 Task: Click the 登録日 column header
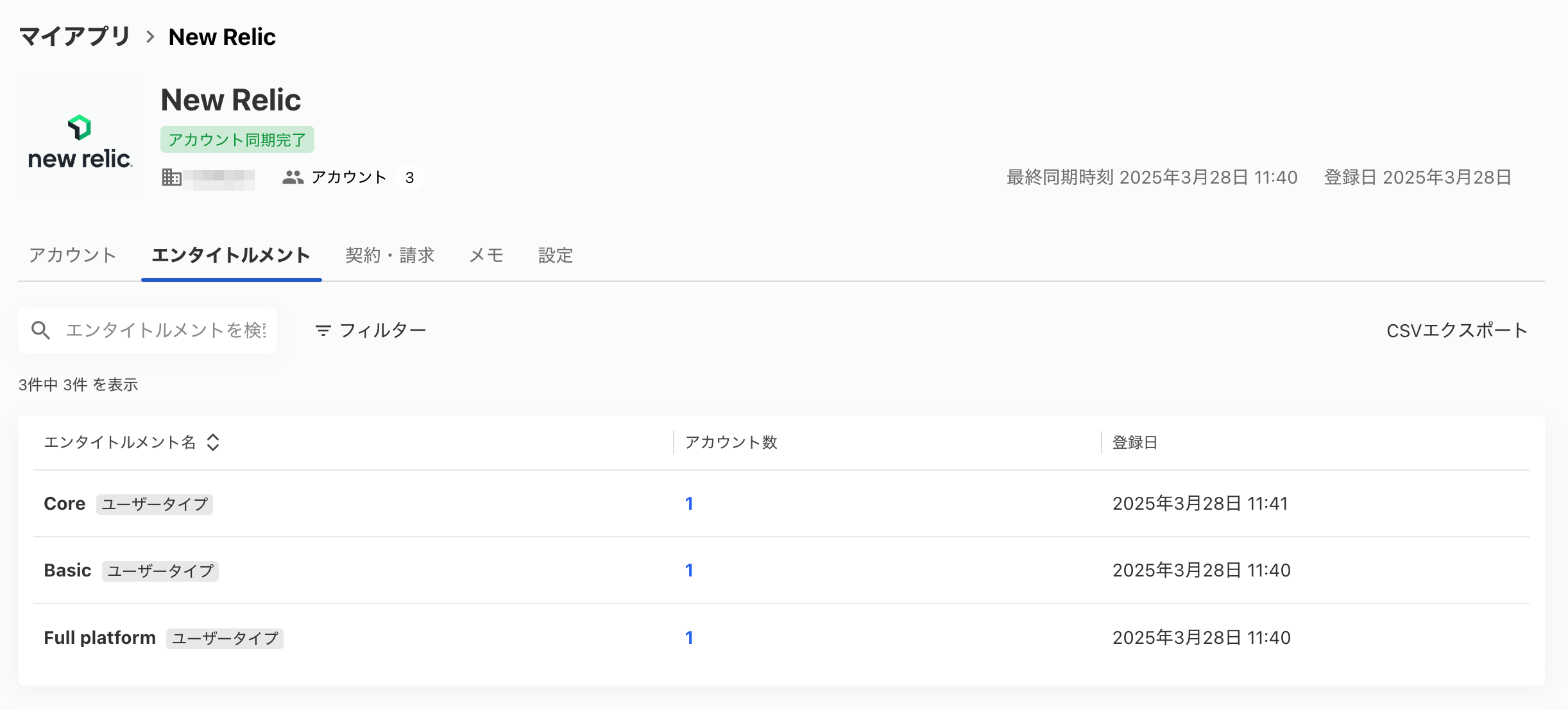coord(1135,442)
